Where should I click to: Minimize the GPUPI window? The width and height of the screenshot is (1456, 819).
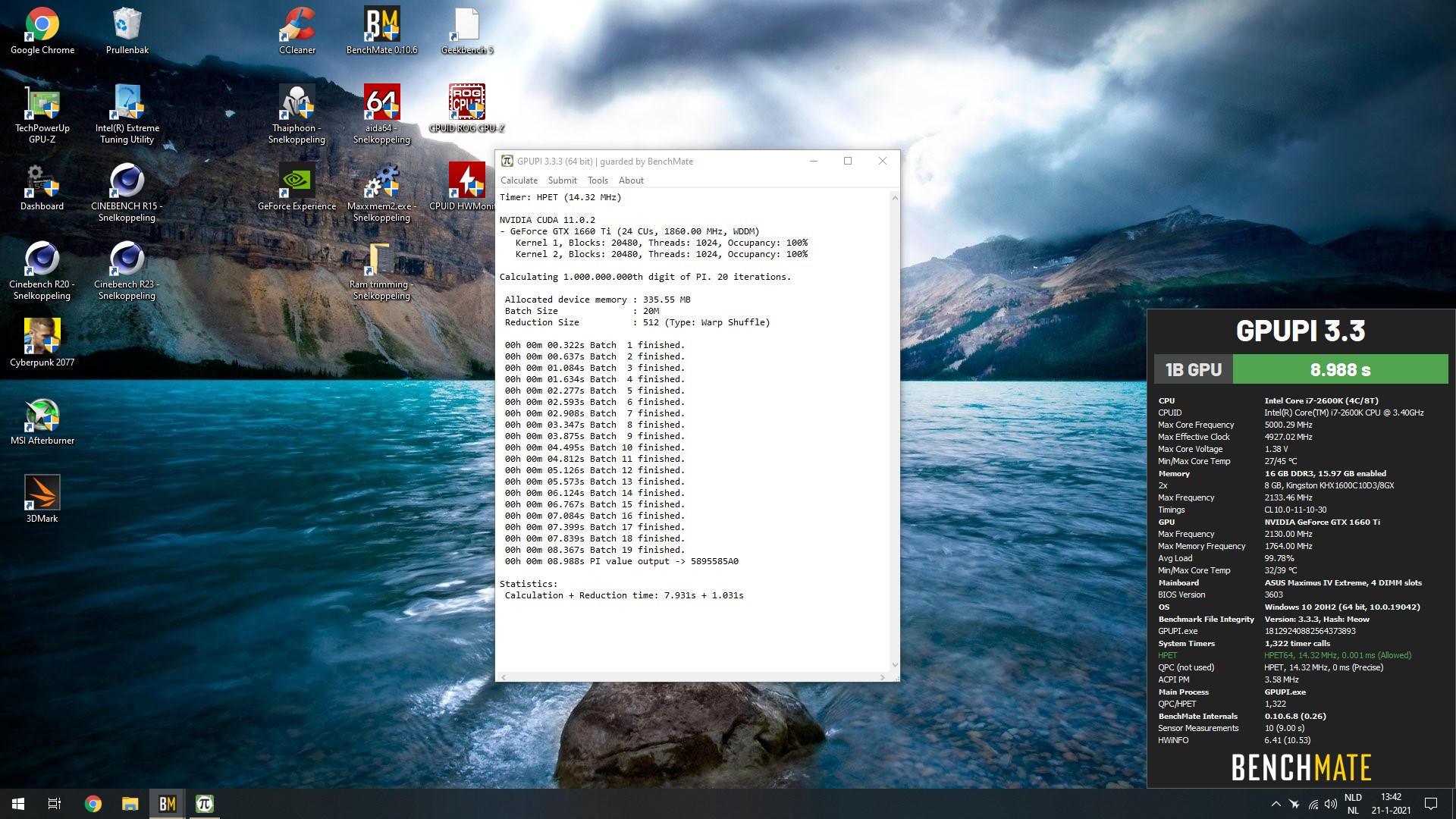814,161
